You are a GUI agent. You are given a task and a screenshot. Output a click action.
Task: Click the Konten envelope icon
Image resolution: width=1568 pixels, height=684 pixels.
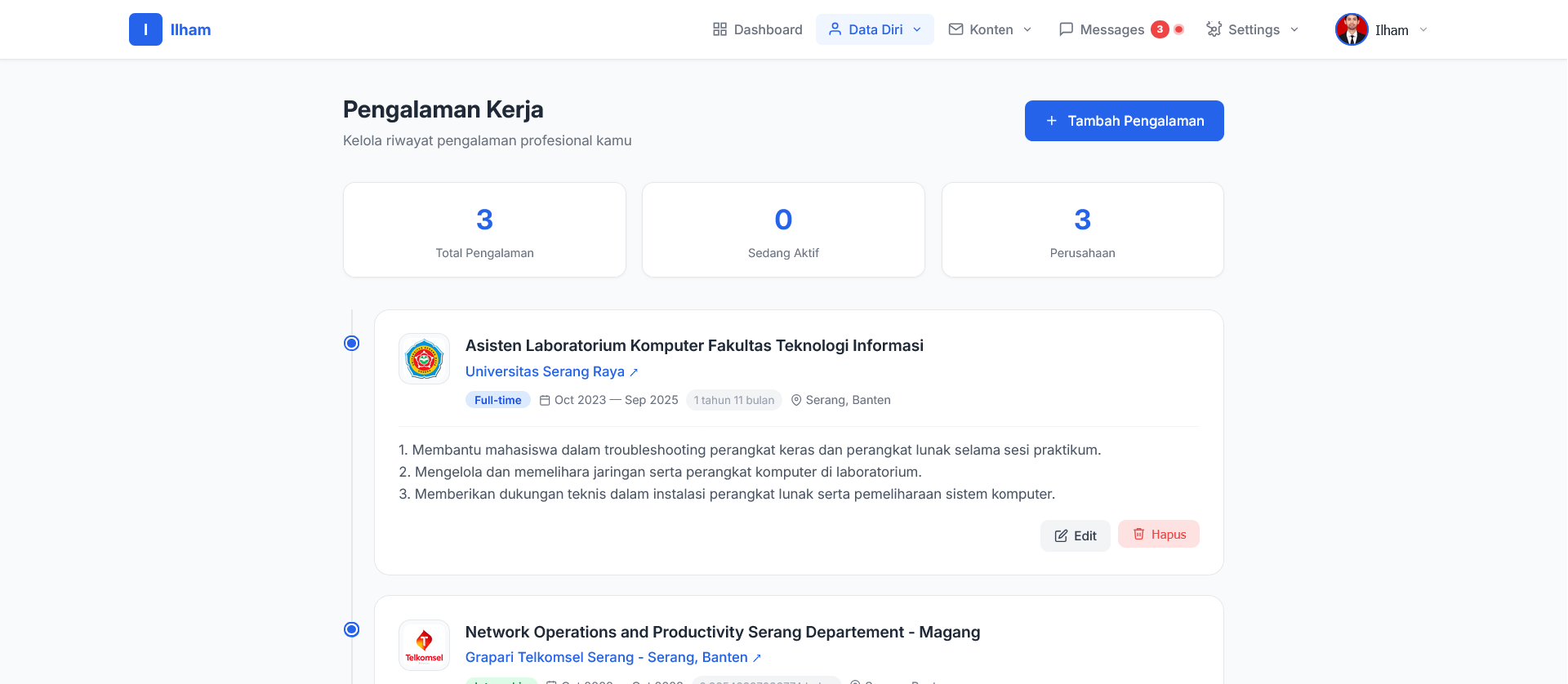tap(955, 29)
